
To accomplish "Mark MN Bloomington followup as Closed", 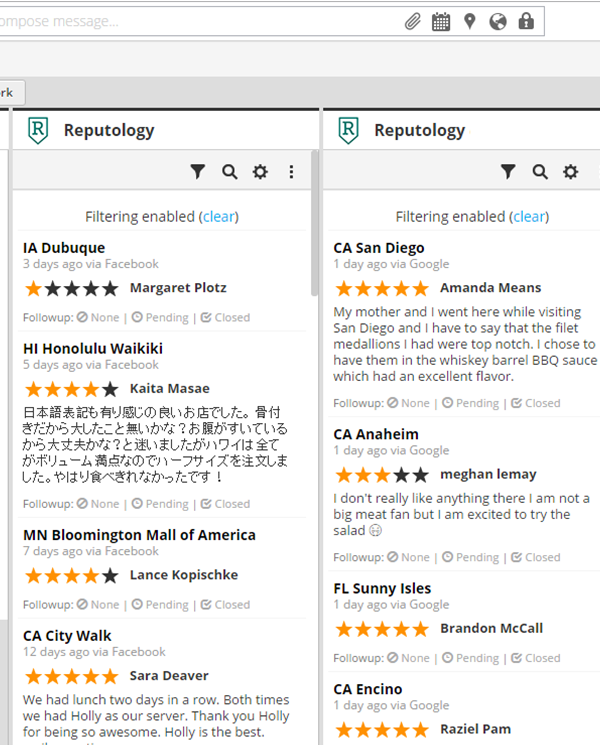I will pos(225,604).
